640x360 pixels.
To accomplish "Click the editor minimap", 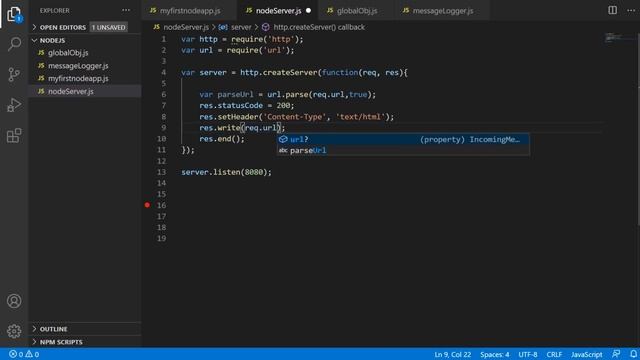I will click(x=618, y=38).
